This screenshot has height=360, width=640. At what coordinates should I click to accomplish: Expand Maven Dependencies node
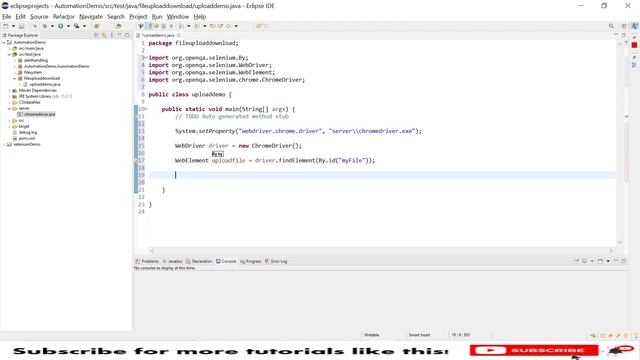coord(10,90)
